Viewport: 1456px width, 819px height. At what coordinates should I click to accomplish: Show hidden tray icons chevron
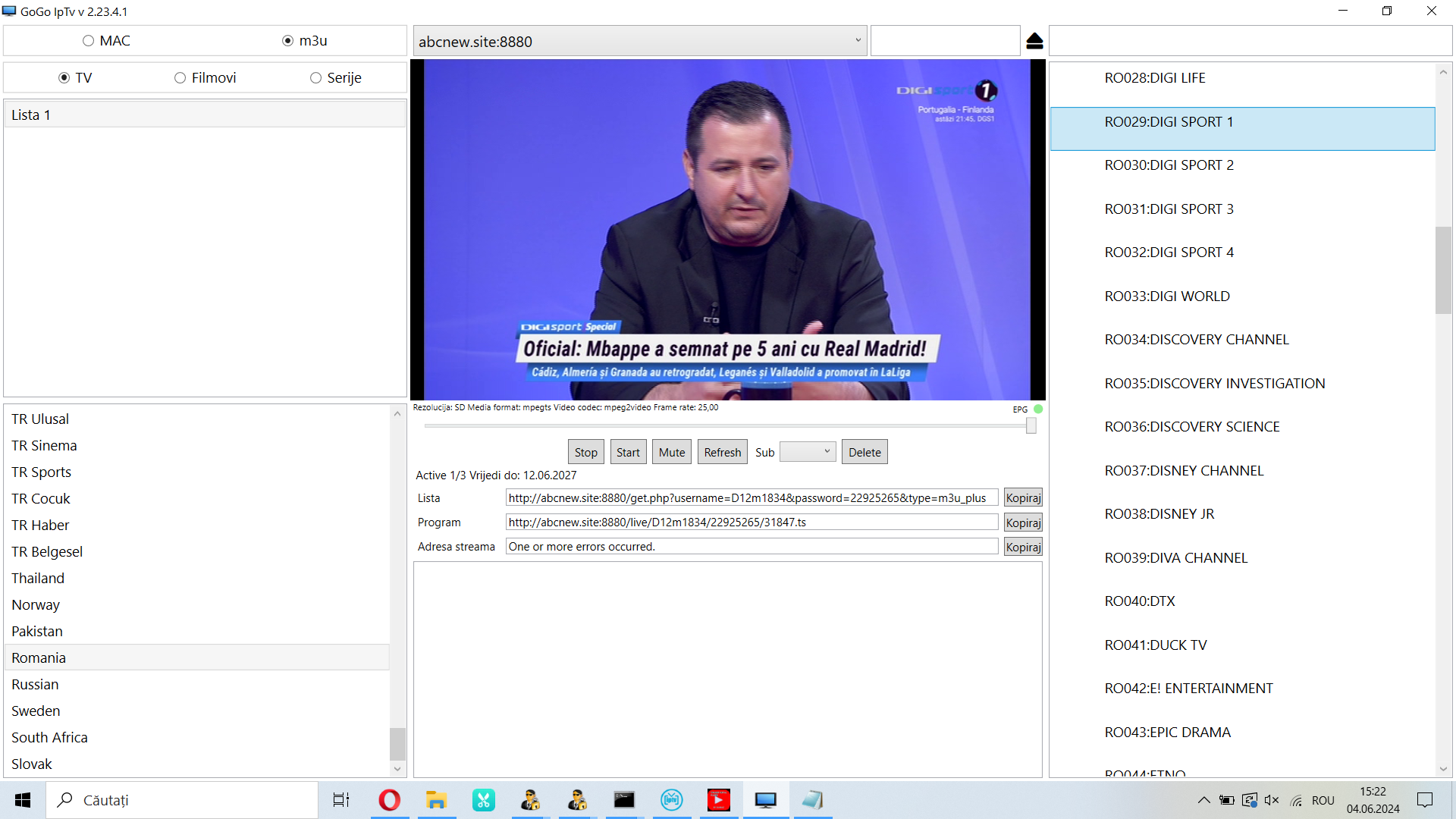tap(1203, 800)
